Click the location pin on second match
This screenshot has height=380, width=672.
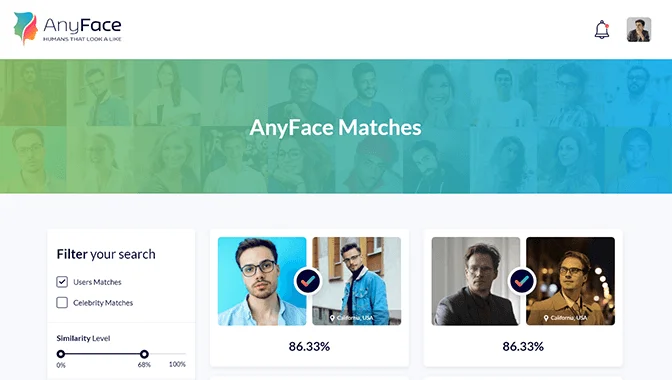click(x=546, y=318)
